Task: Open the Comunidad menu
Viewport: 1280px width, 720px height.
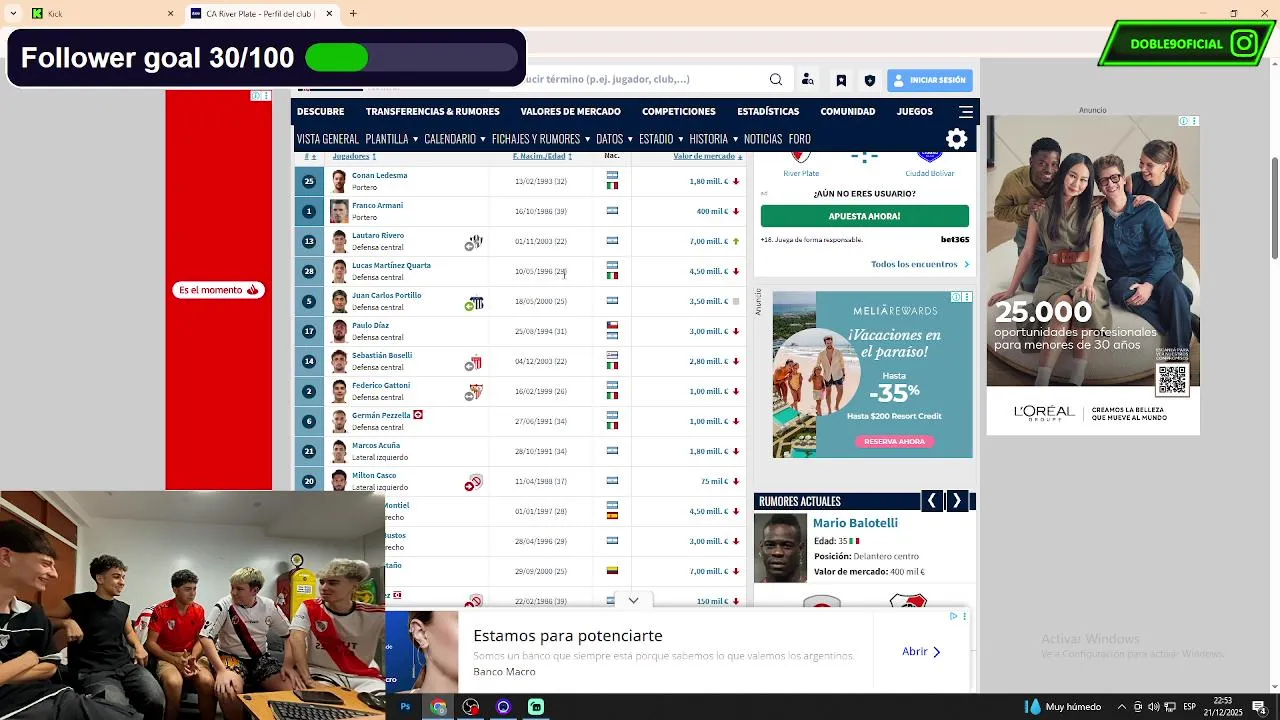Action: (x=848, y=112)
